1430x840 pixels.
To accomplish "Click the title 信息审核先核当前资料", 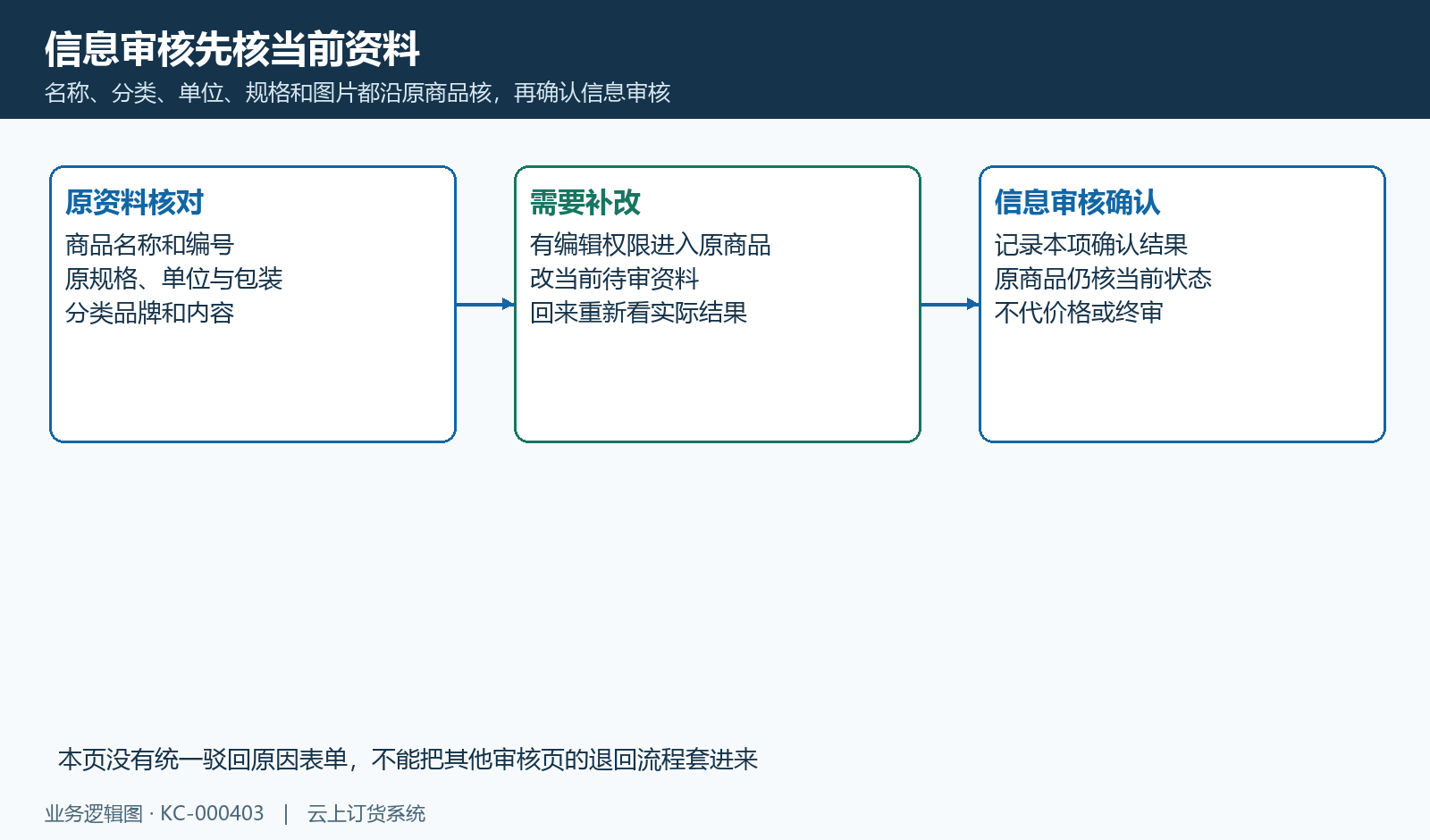I will tap(232, 49).
